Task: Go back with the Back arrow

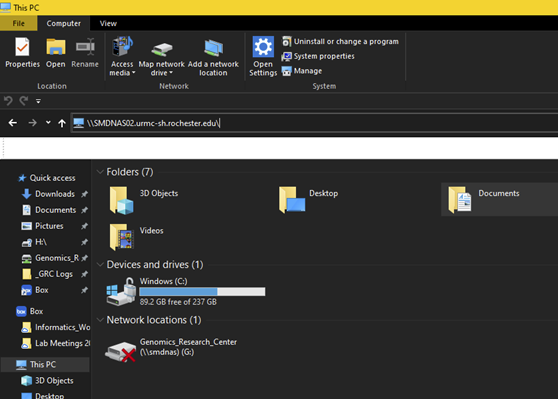Action: point(13,123)
